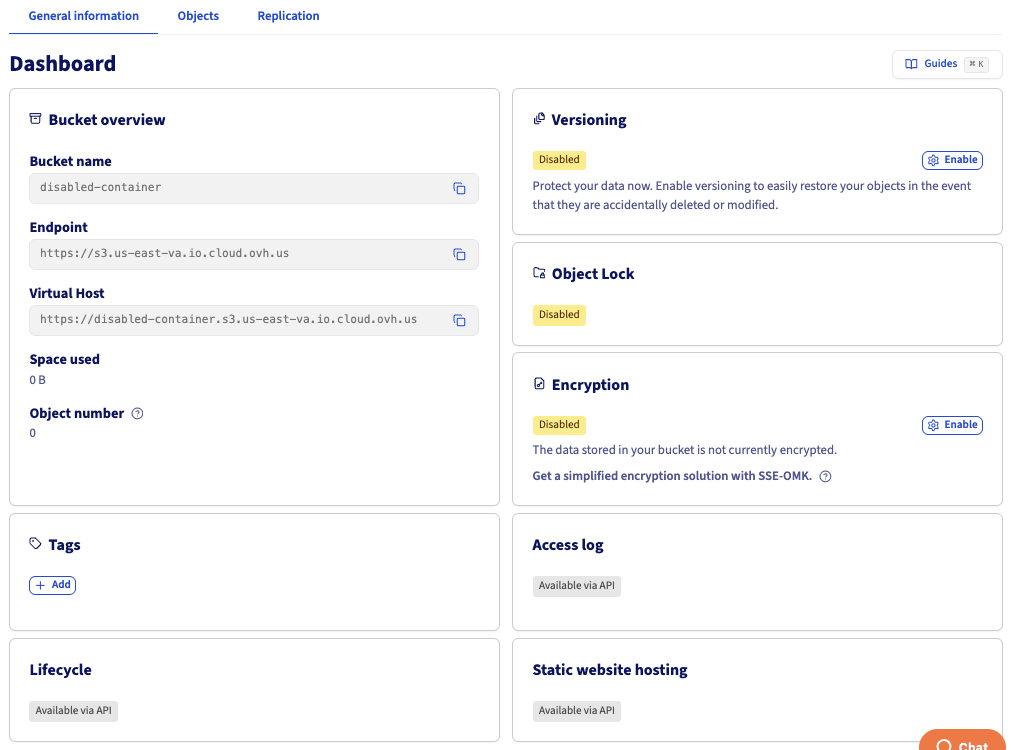This screenshot has height=750, width=1011.
Task: Open the Guides button
Action: pos(947,64)
